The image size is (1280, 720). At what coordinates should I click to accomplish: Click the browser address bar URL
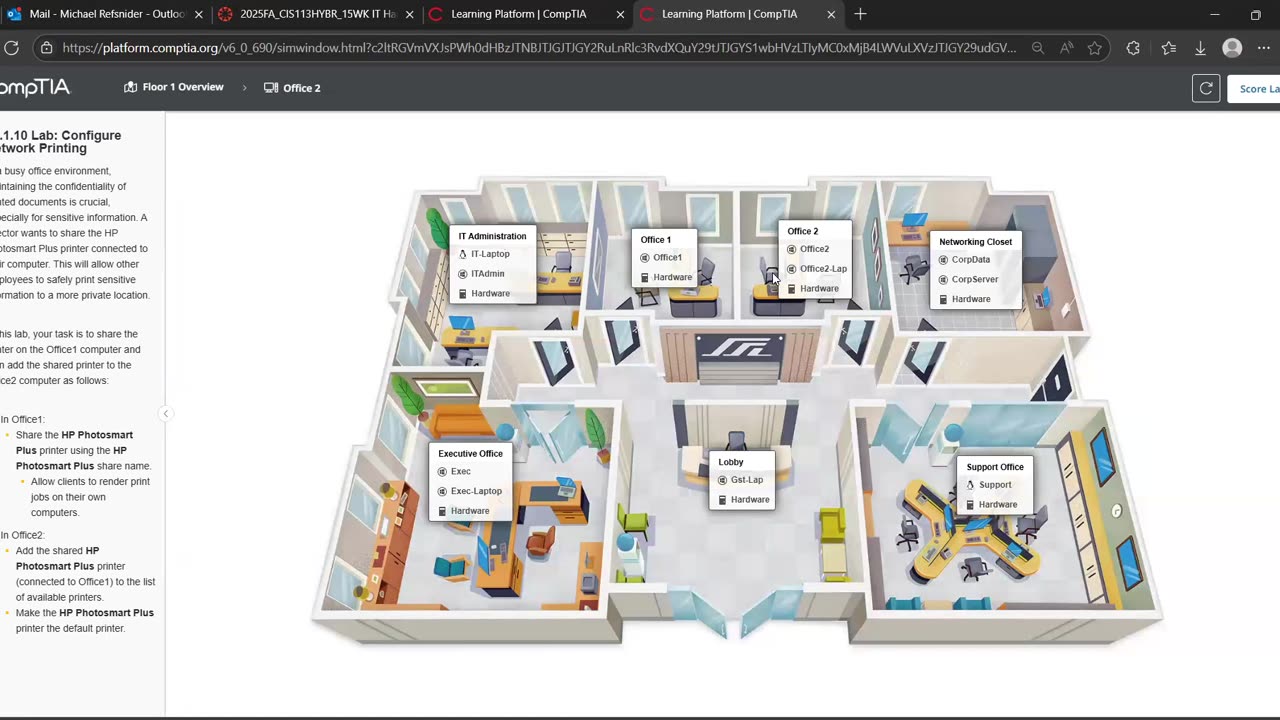539,48
